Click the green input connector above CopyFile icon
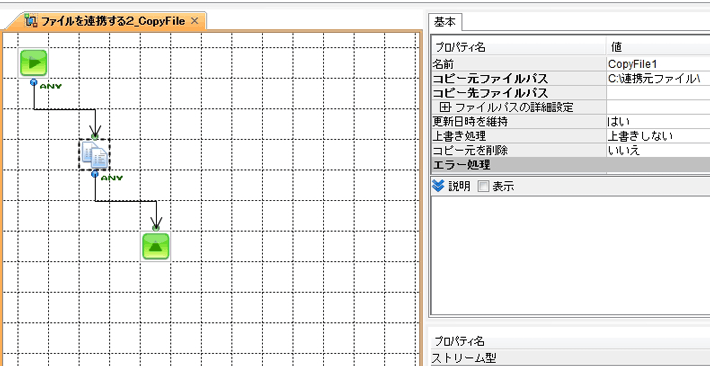Viewport: 710px width, 366px height. [94, 136]
